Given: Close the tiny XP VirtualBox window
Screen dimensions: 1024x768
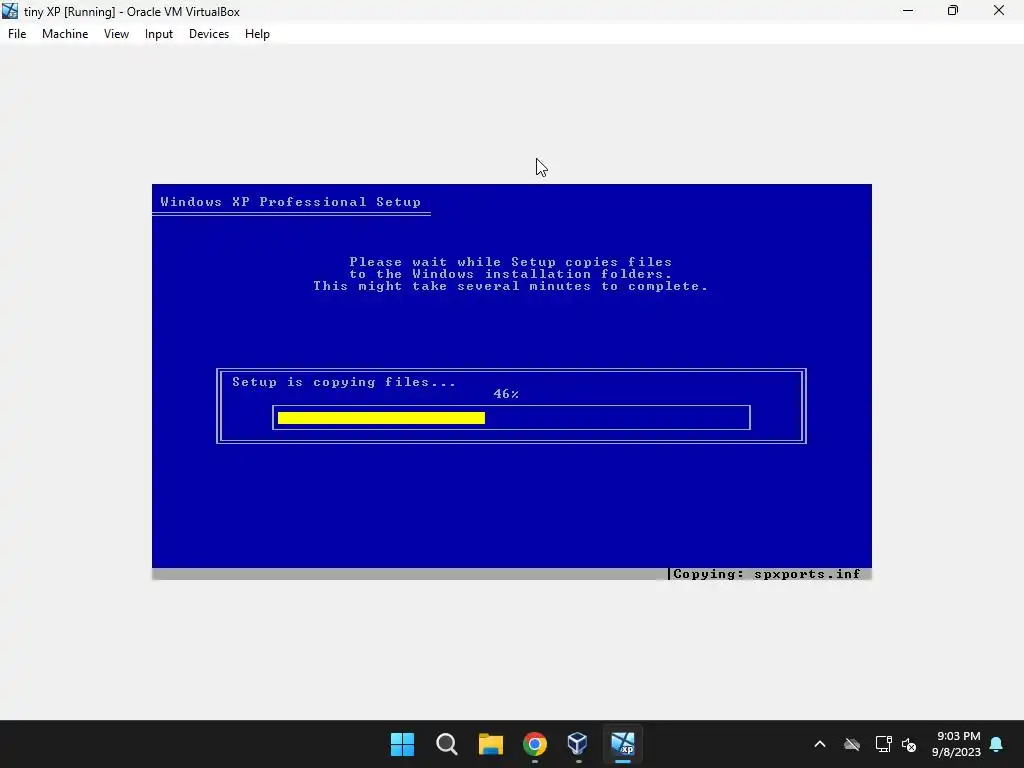Looking at the screenshot, I should click(999, 11).
